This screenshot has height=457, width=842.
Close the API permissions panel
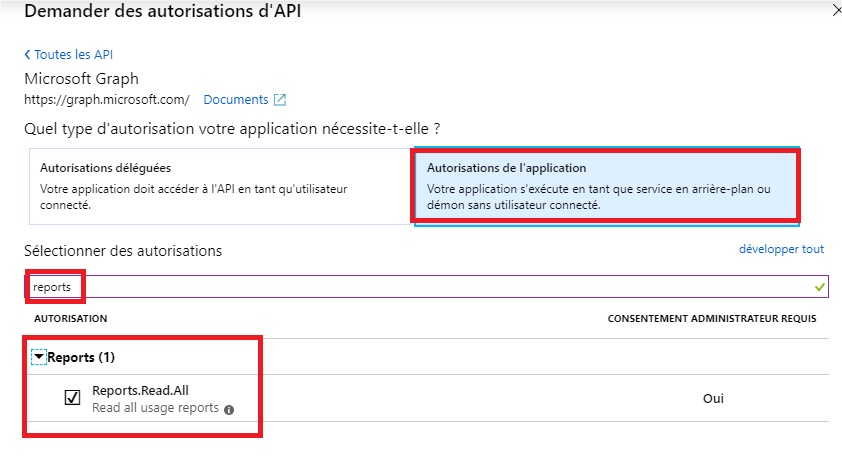[837, 11]
